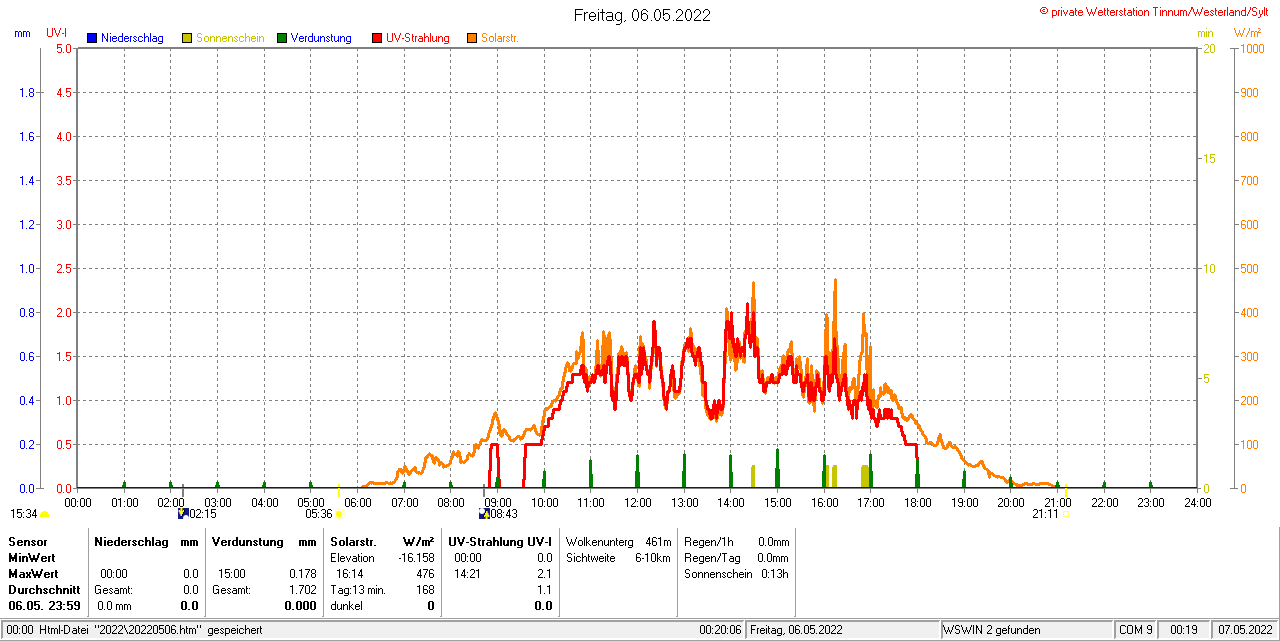Click the moonrise icon beside 08:43

(x=484, y=513)
